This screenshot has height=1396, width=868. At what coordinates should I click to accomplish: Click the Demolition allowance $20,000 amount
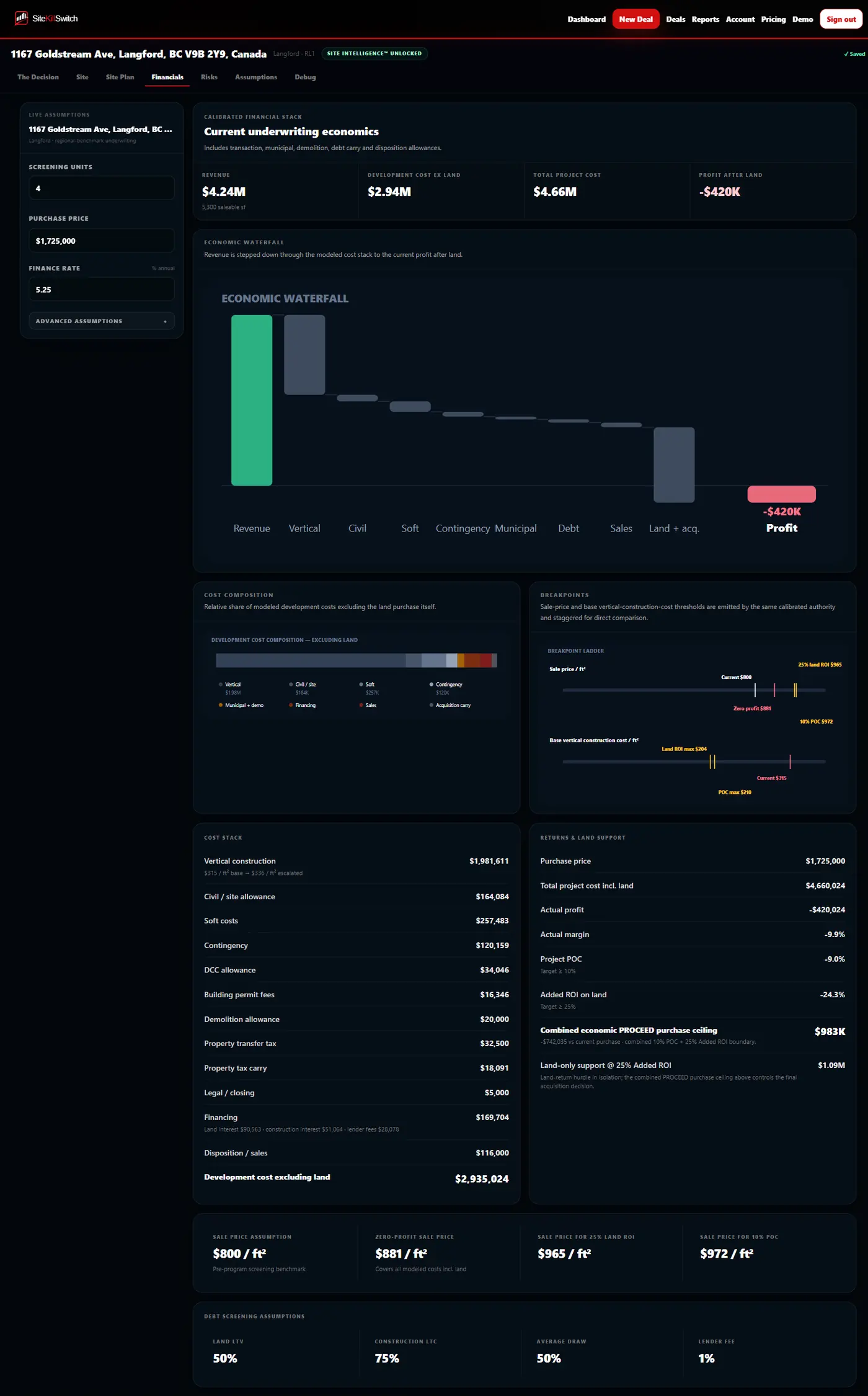tap(494, 1020)
